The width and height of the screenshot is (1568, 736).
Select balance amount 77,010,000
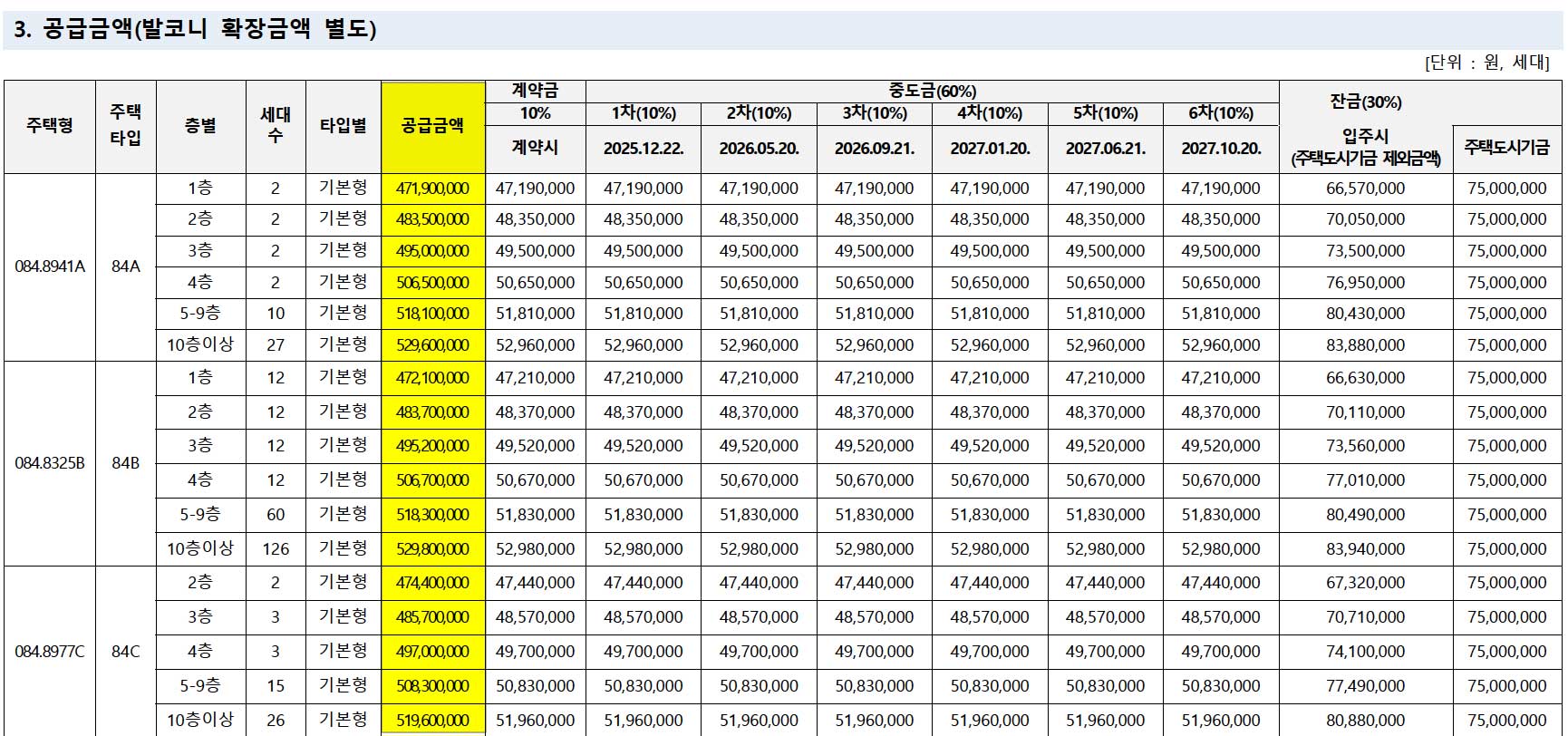click(1366, 480)
